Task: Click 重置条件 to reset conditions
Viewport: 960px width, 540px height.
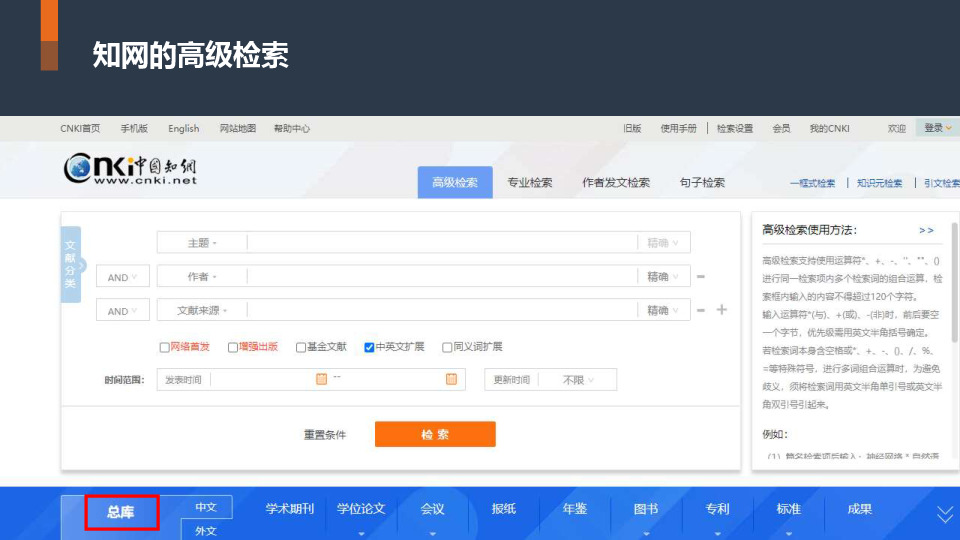Action: pos(325,435)
